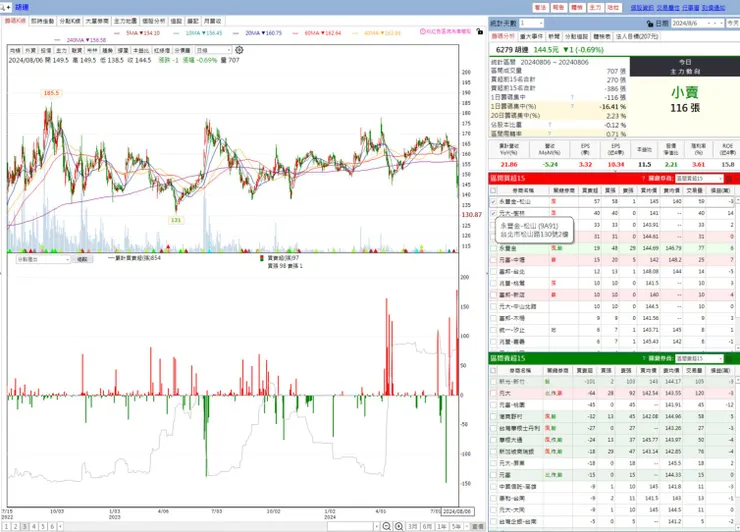The height and width of the screenshot is (532, 740).
Task: Toggle the select-all checkbox in sell table header
Action: [x=493, y=371]
